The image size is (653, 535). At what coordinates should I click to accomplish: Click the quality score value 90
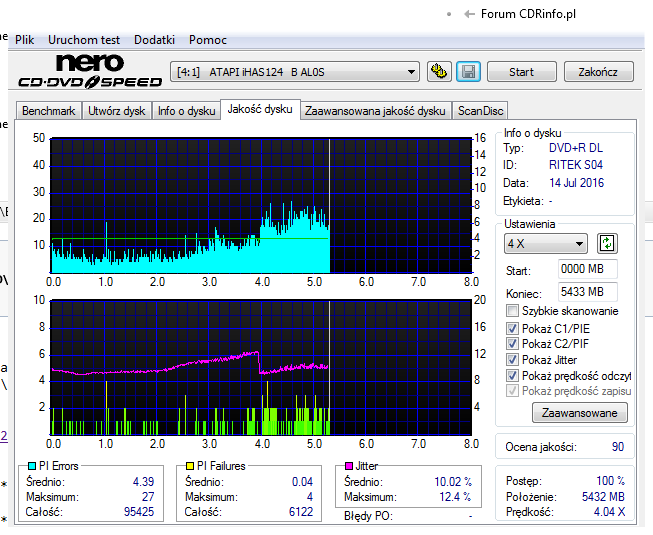point(618,447)
